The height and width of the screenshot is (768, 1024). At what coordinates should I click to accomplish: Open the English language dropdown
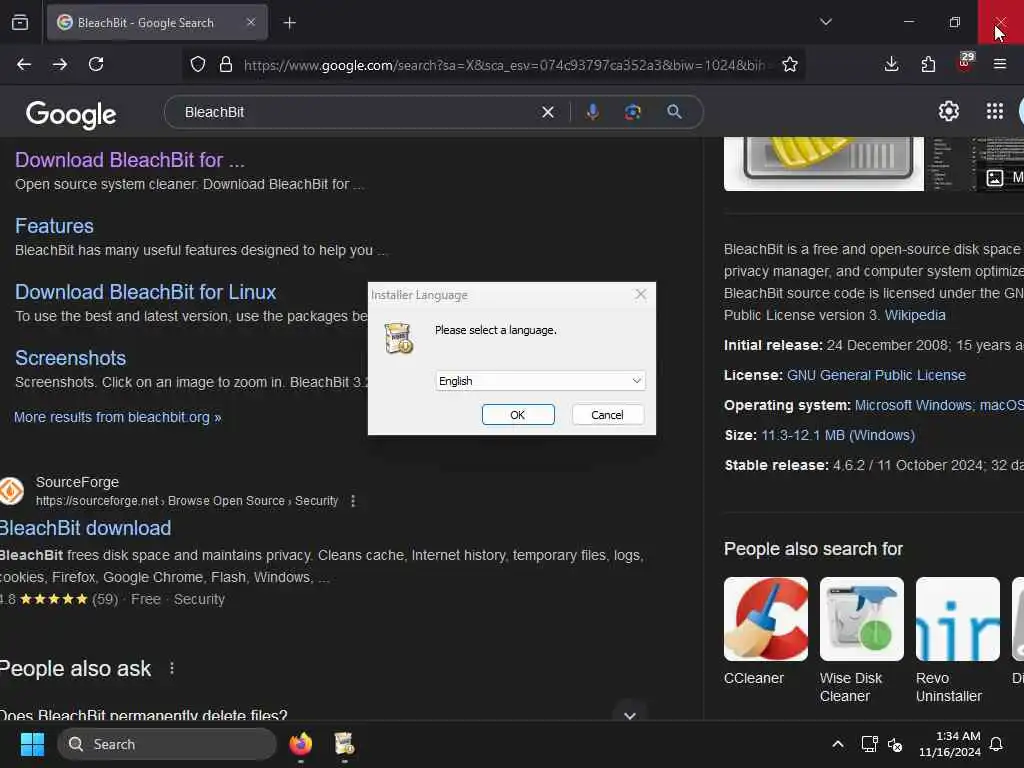click(x=540, y=381)
